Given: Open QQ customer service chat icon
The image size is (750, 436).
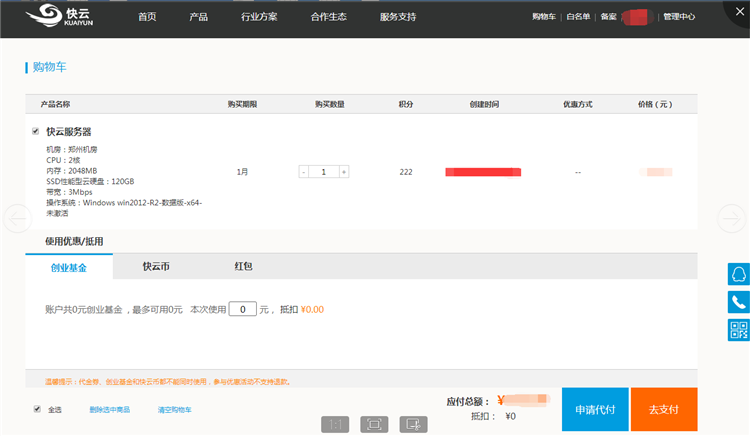Looking at the screenshot, I should click(739, 274).
